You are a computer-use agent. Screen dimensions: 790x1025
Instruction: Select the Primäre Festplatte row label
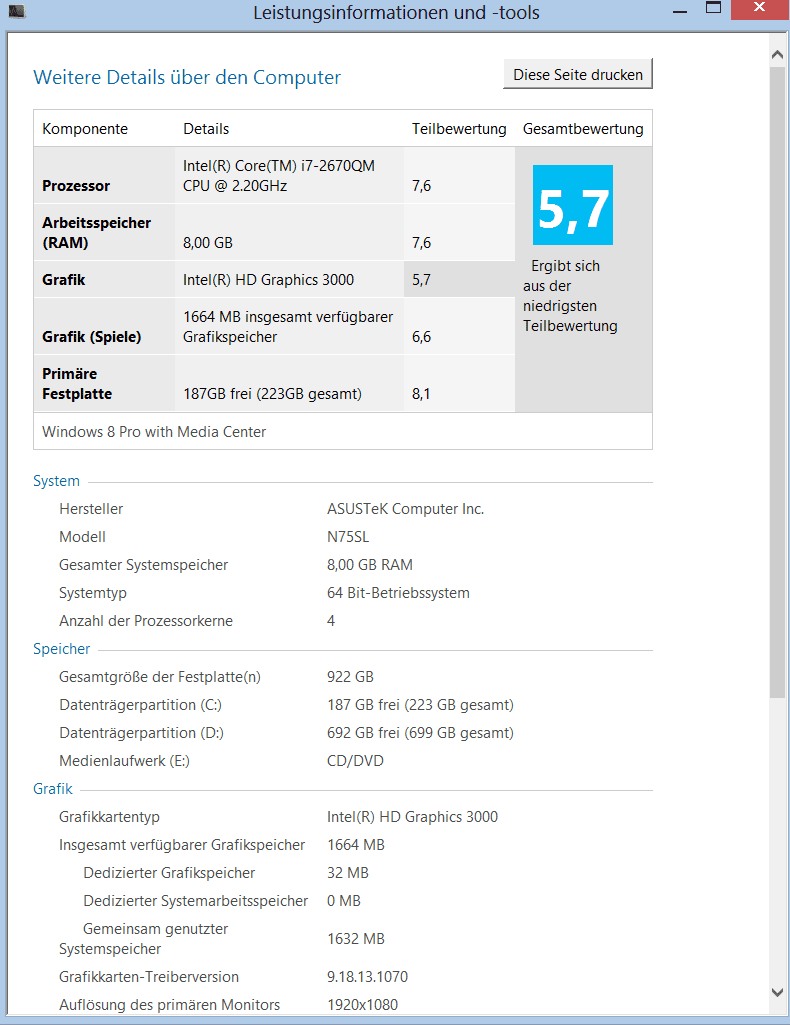[77, 384]
